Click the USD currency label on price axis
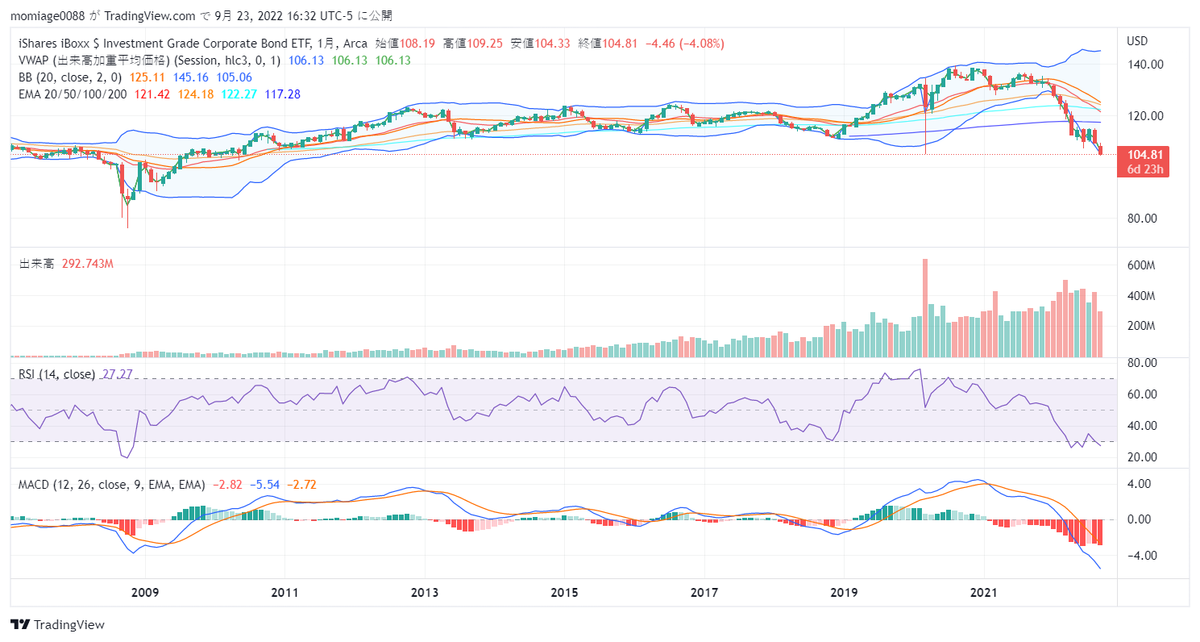1200x642 pixels. pyautogui.click(x=1138, y=42)
